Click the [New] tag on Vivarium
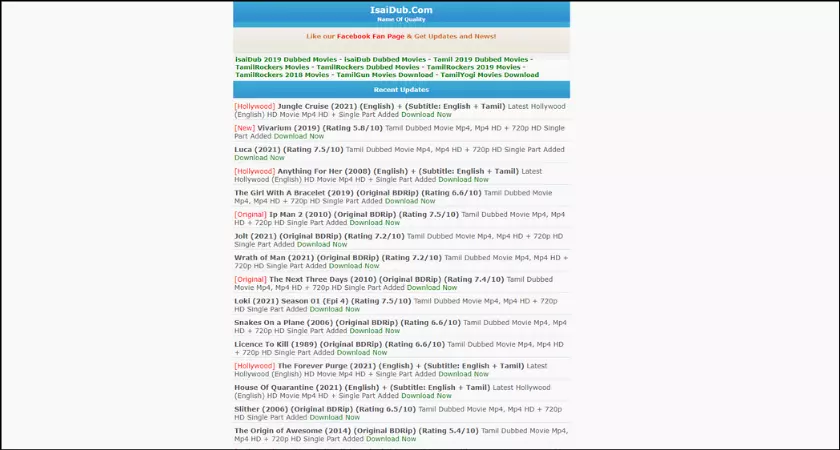 pyautogui.click(x=244, y=129)
